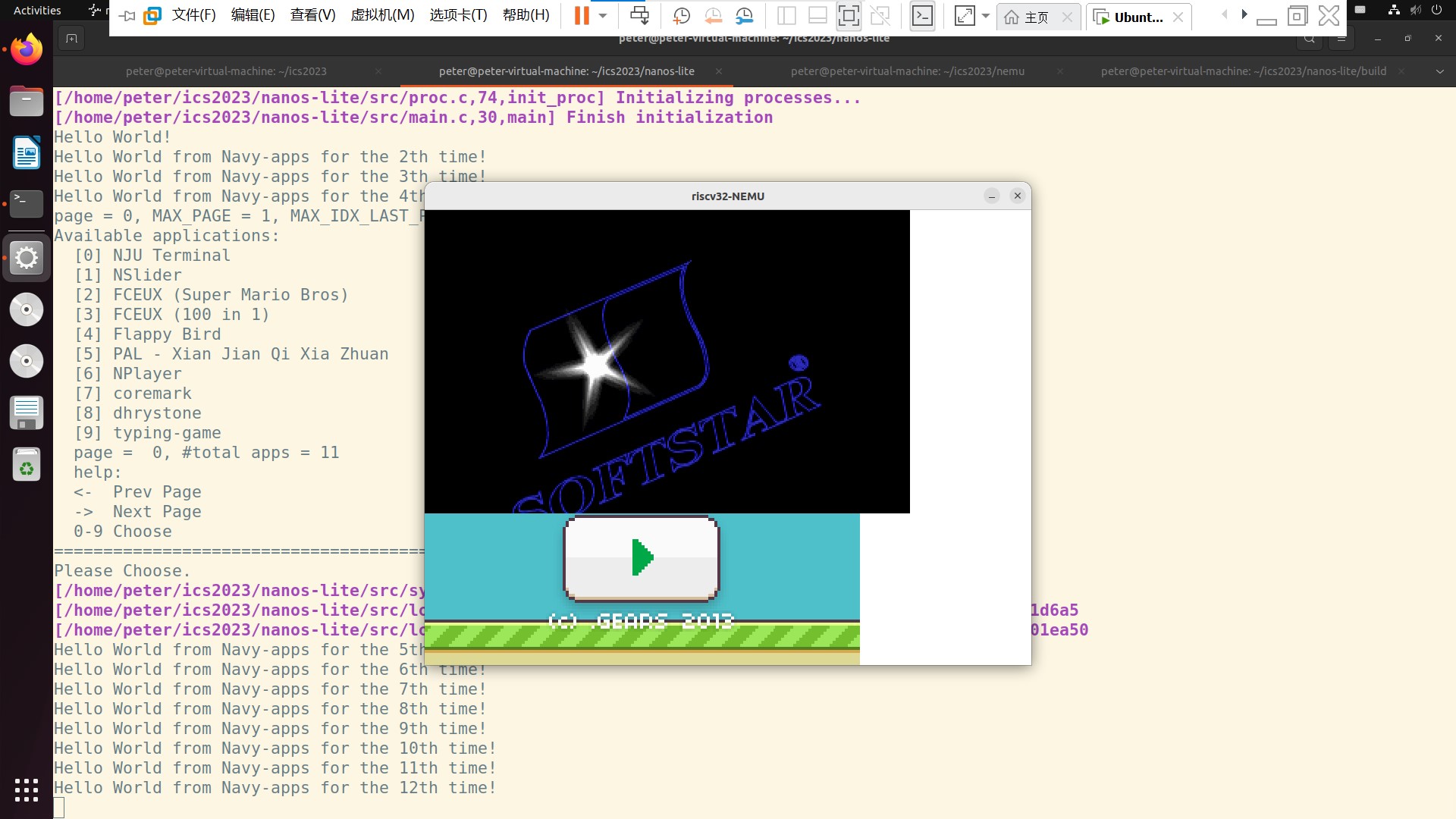Open the network status tray icon
The image size is (1456, 819).
(x=1394, y=11)
